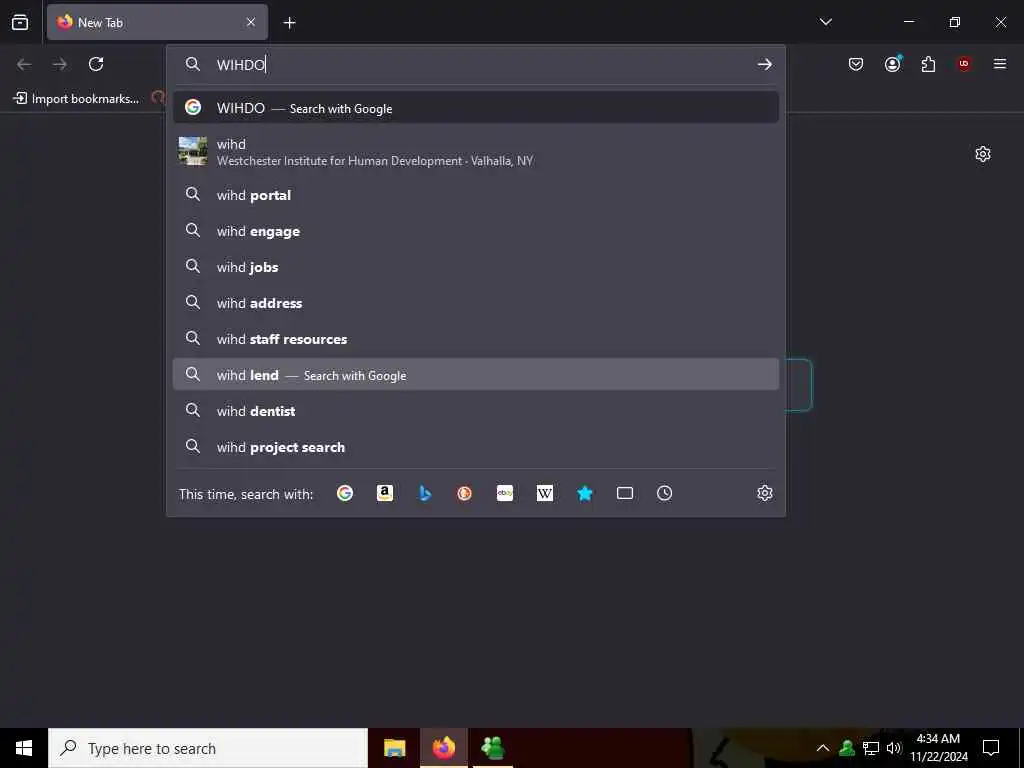
Task: Choose the wihd staff resources suggestion
Action: [475, 339]
